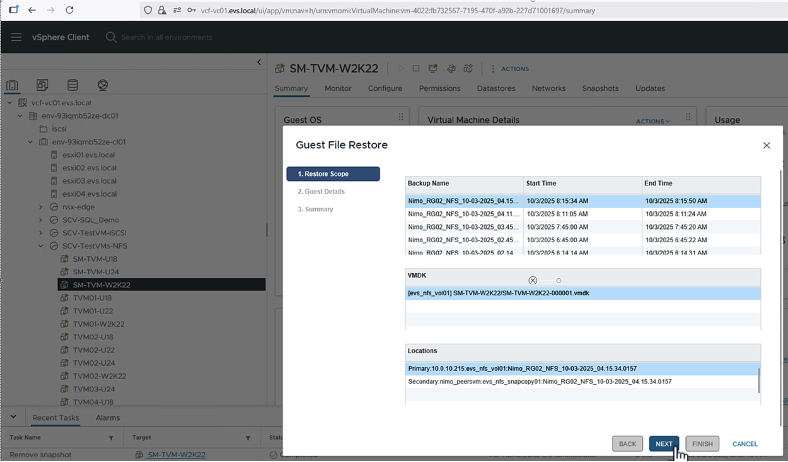Expand the SCV-TestVM-iSCSI resource pool
Viewport: 788px width, 462px height.
(41, 233)
